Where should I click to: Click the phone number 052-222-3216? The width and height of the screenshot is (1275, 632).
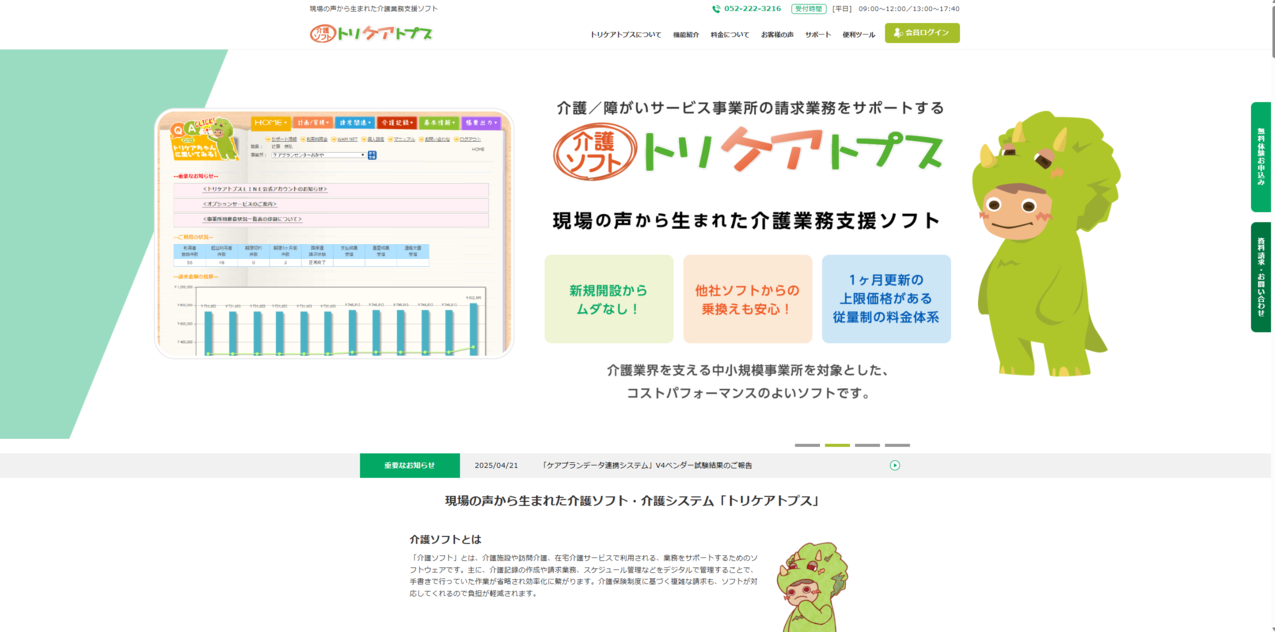[753, 9]
